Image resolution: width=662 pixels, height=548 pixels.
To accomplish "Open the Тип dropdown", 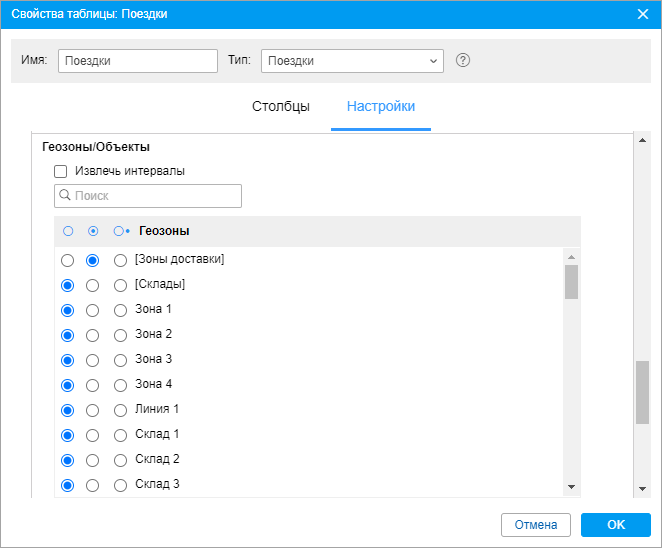I will click(352, 61).
